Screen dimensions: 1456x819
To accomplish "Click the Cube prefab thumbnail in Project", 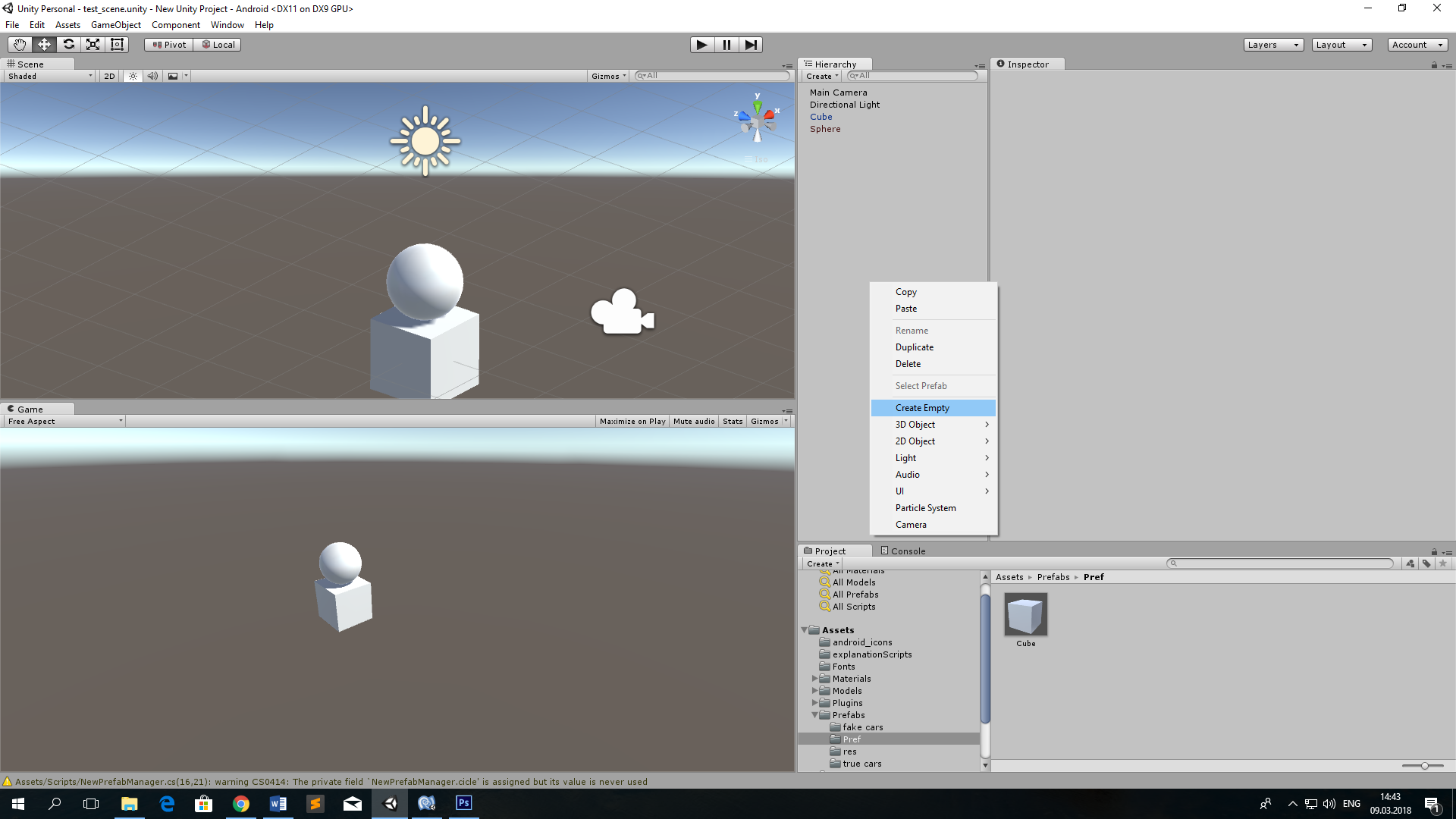I will (x=1026, y=613).
